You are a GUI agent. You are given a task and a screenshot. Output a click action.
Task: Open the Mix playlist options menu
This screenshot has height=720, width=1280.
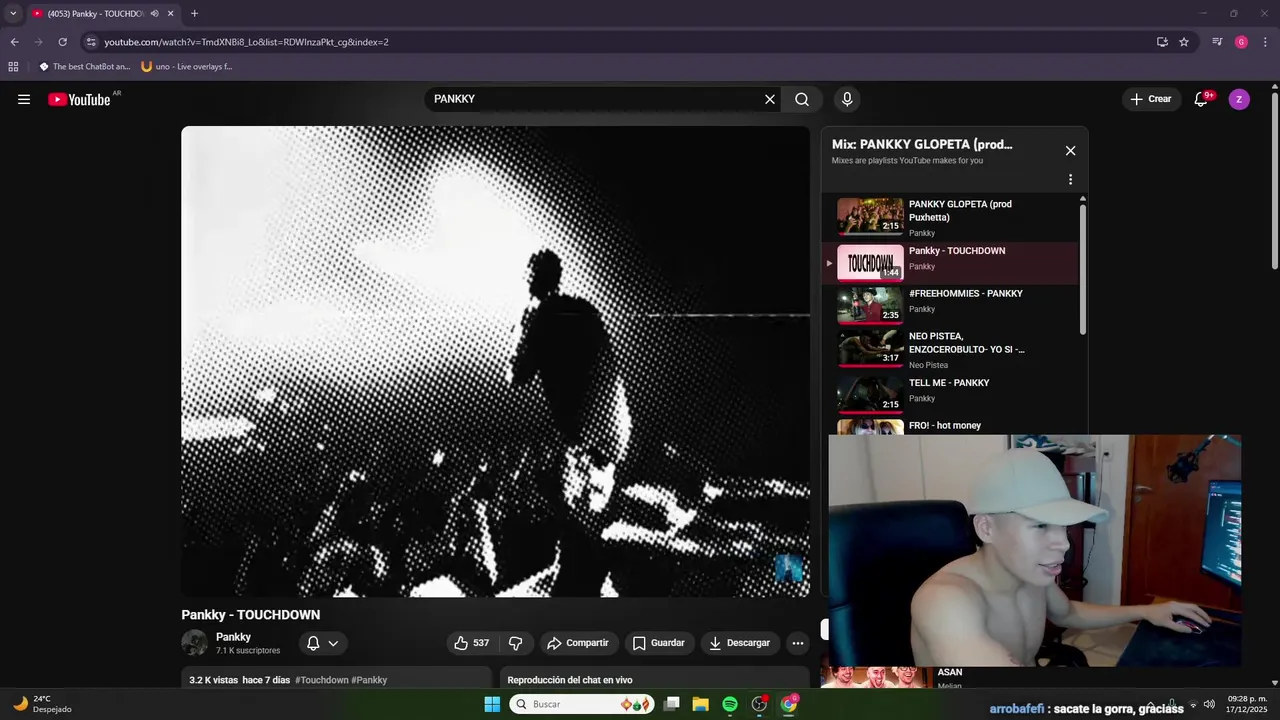click(1070, 180)
